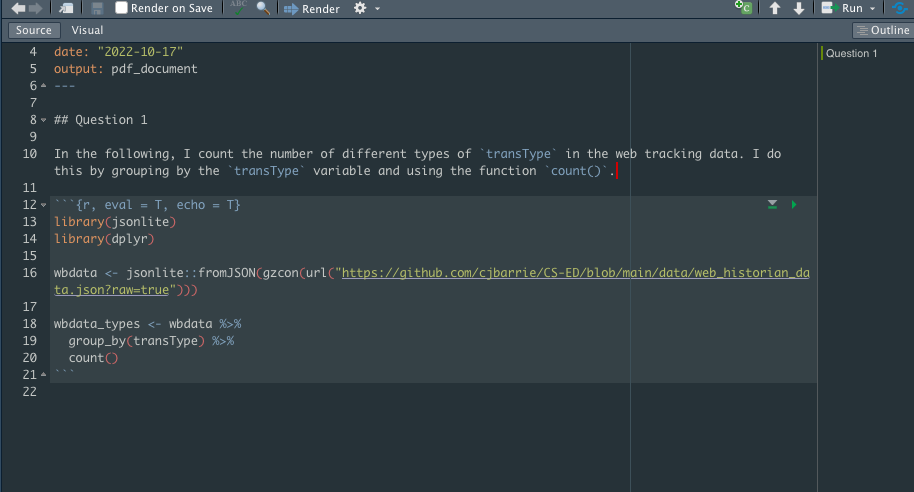Viewport: 914px width, 492px height.
Task: Click line number 22 in gutter
Action: tap(30, 392)
